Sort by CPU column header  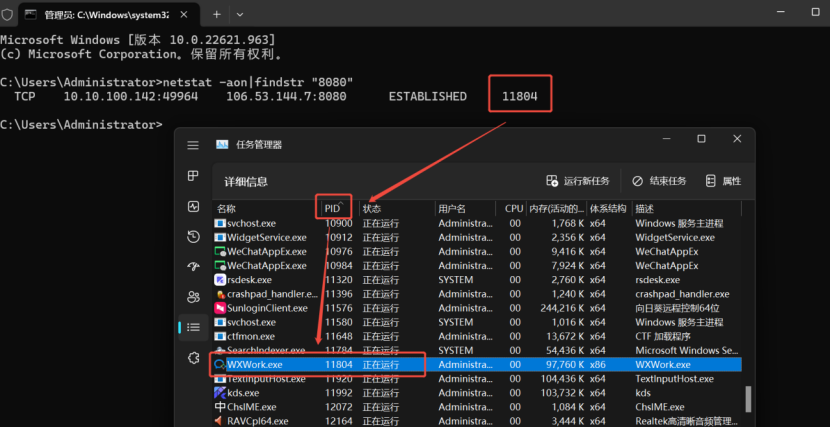click(x=514, y=208)
